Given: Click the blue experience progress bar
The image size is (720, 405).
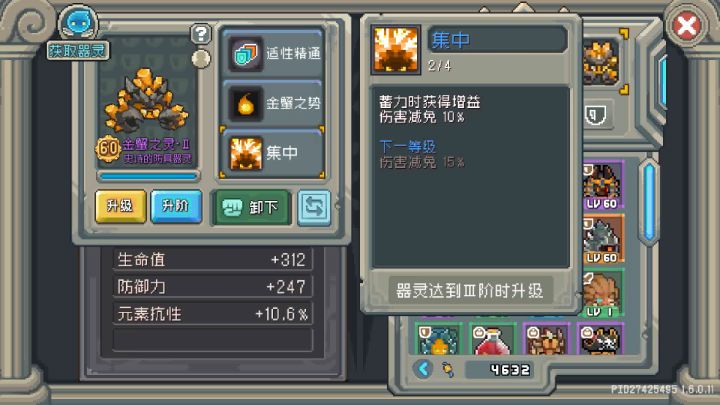Looking at the screenshot, I should point(148,176).
